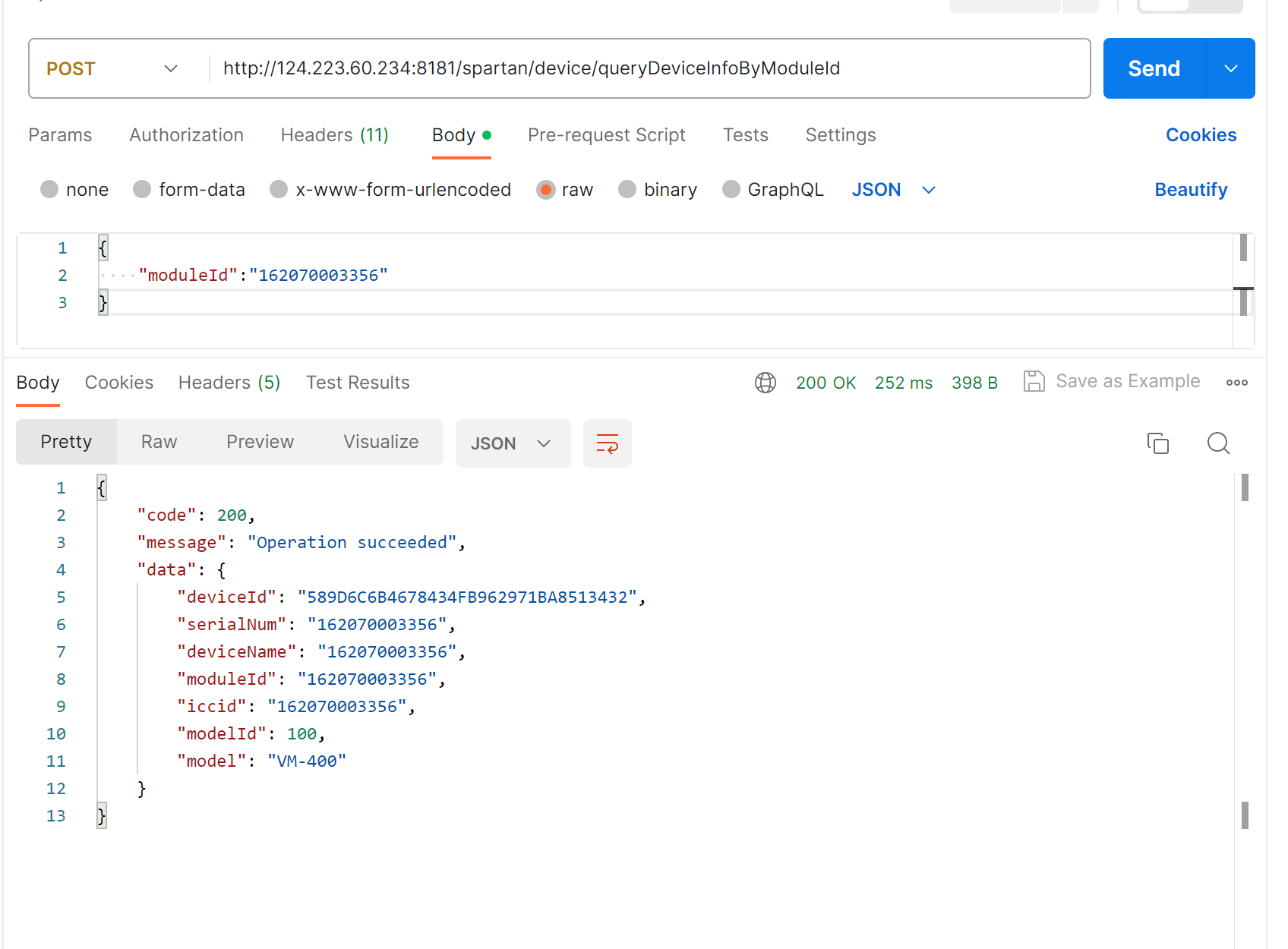Choose the binary body radio button
Image resolution: width=1288 pixels, height=949 pixels.
click(627, 189)
